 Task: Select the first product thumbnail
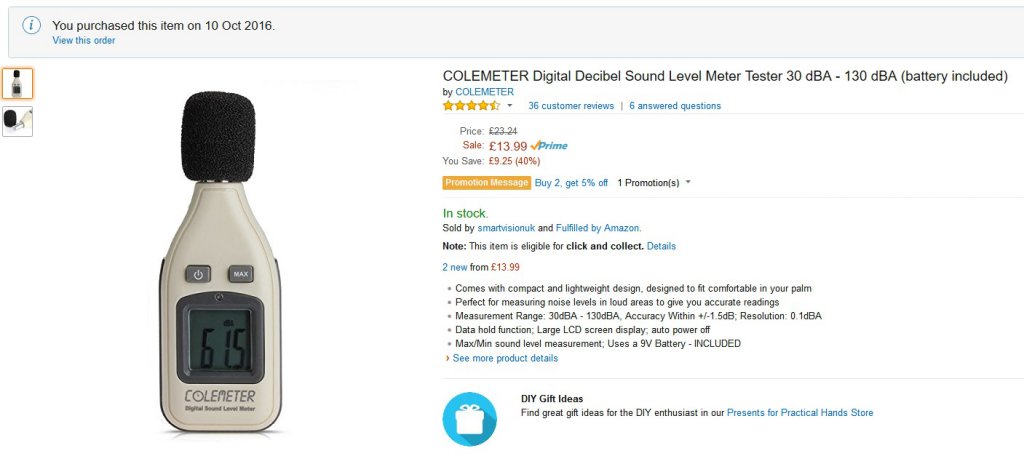tap(17, 83)
